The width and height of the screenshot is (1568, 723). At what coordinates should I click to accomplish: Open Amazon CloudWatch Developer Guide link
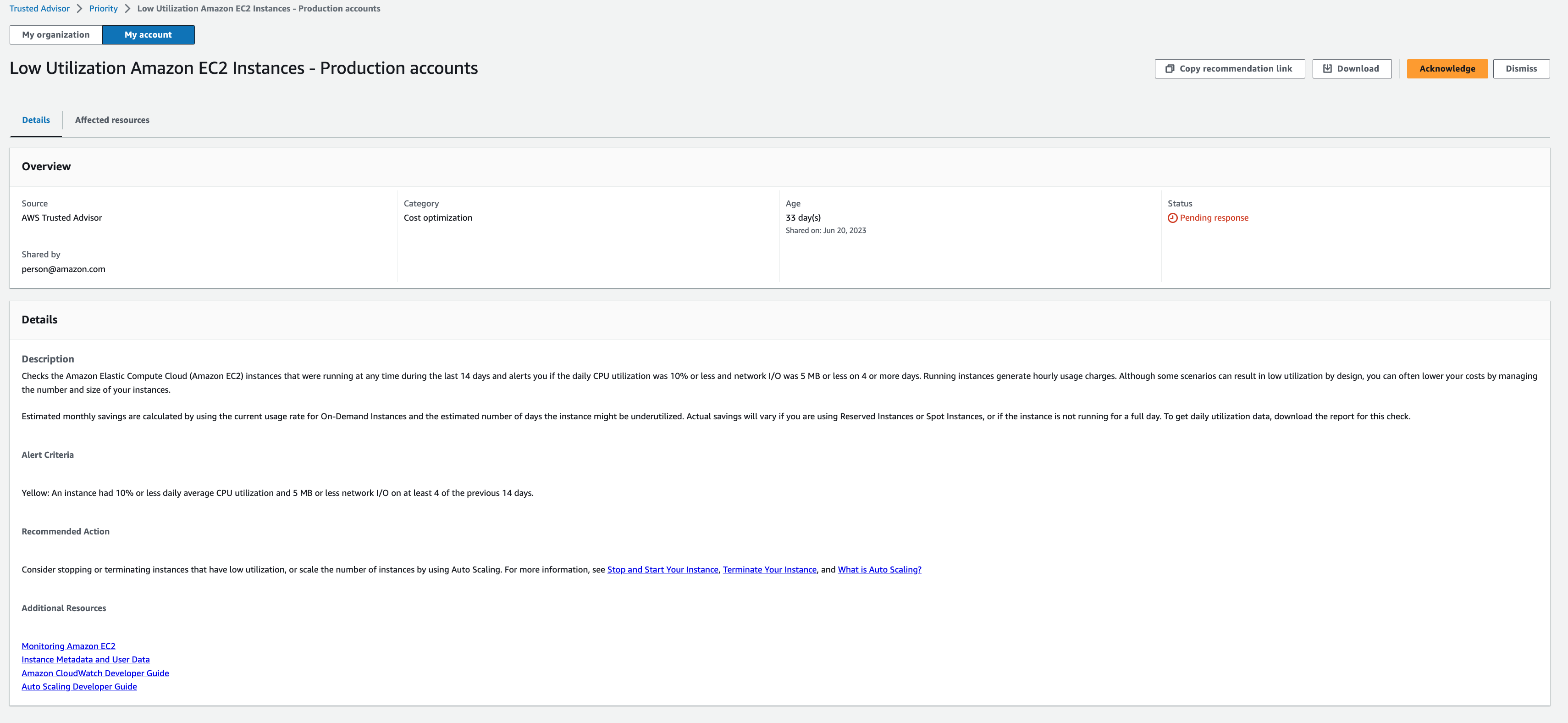pos(95,672)
